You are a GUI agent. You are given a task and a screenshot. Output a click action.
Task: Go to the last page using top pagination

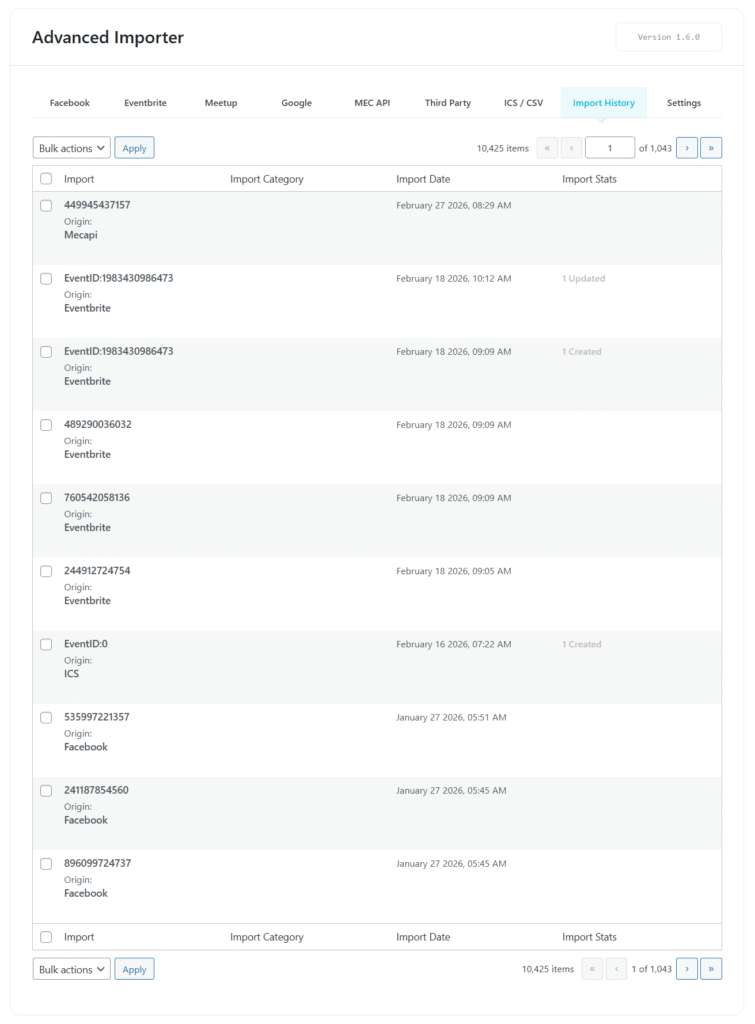(x=711, y=147)
